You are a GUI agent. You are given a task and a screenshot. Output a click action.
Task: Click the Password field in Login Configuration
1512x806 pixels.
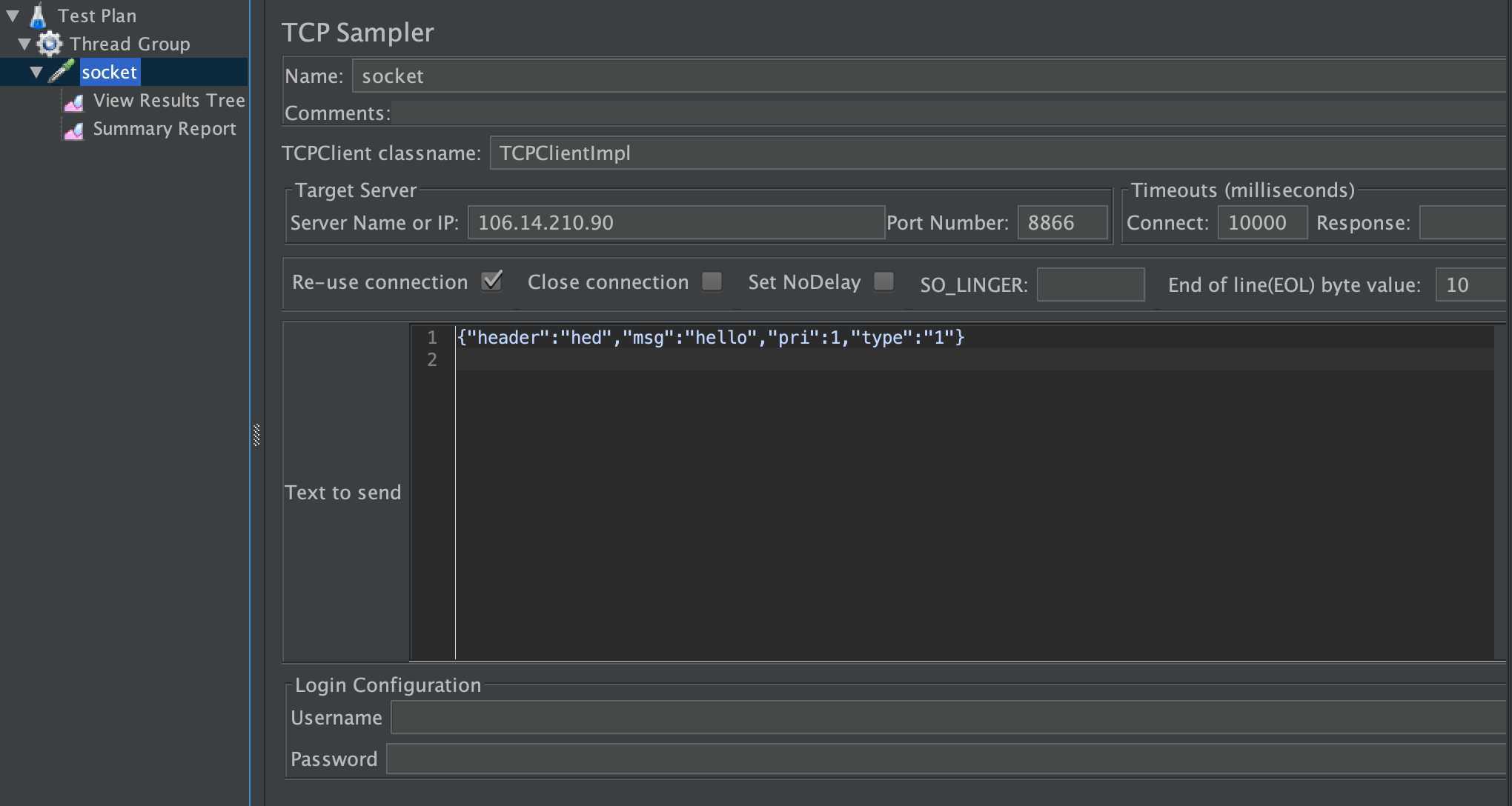946,759
